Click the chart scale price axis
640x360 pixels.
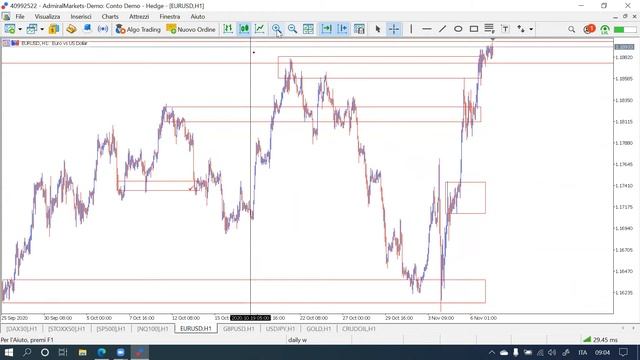point(626,176)
